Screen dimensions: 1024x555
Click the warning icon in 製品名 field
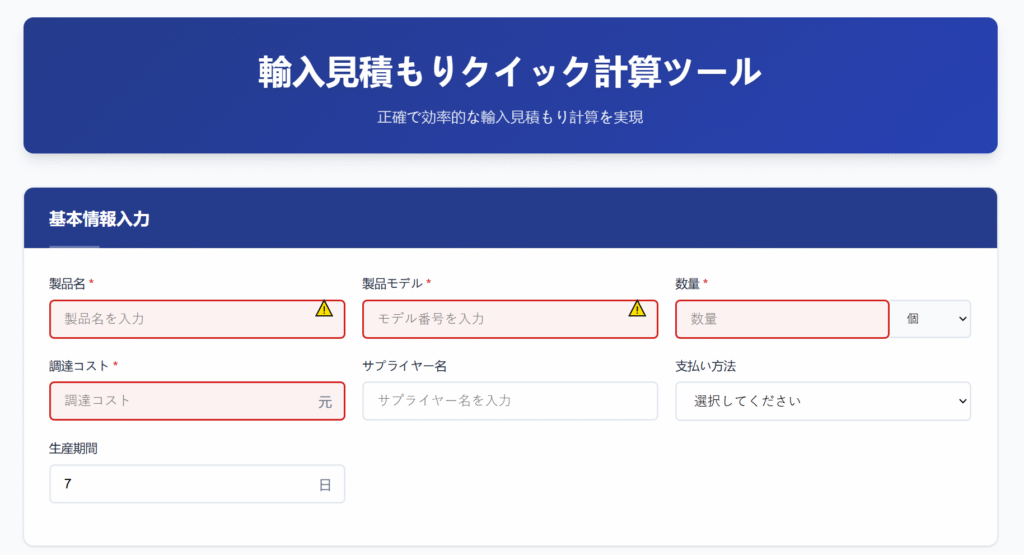(324, 309)
